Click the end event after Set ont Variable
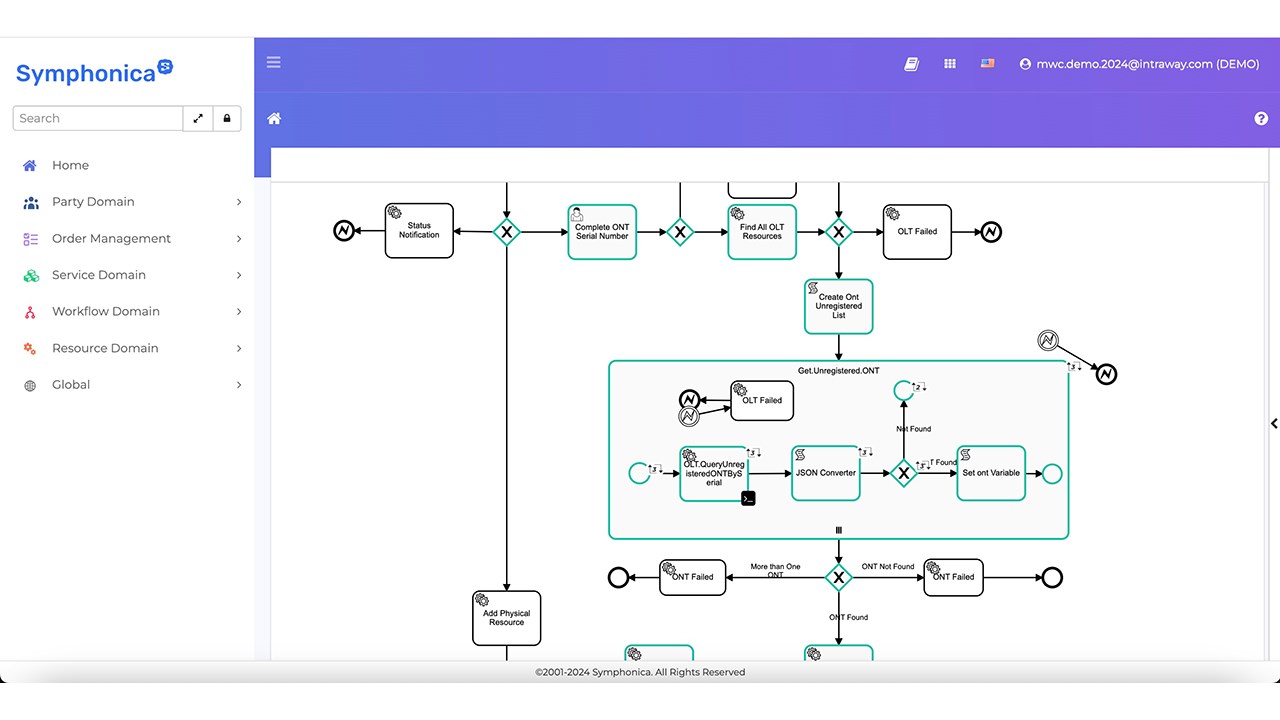The image size is (1280, 720). pyautogui.click(x=1052, y=474)
